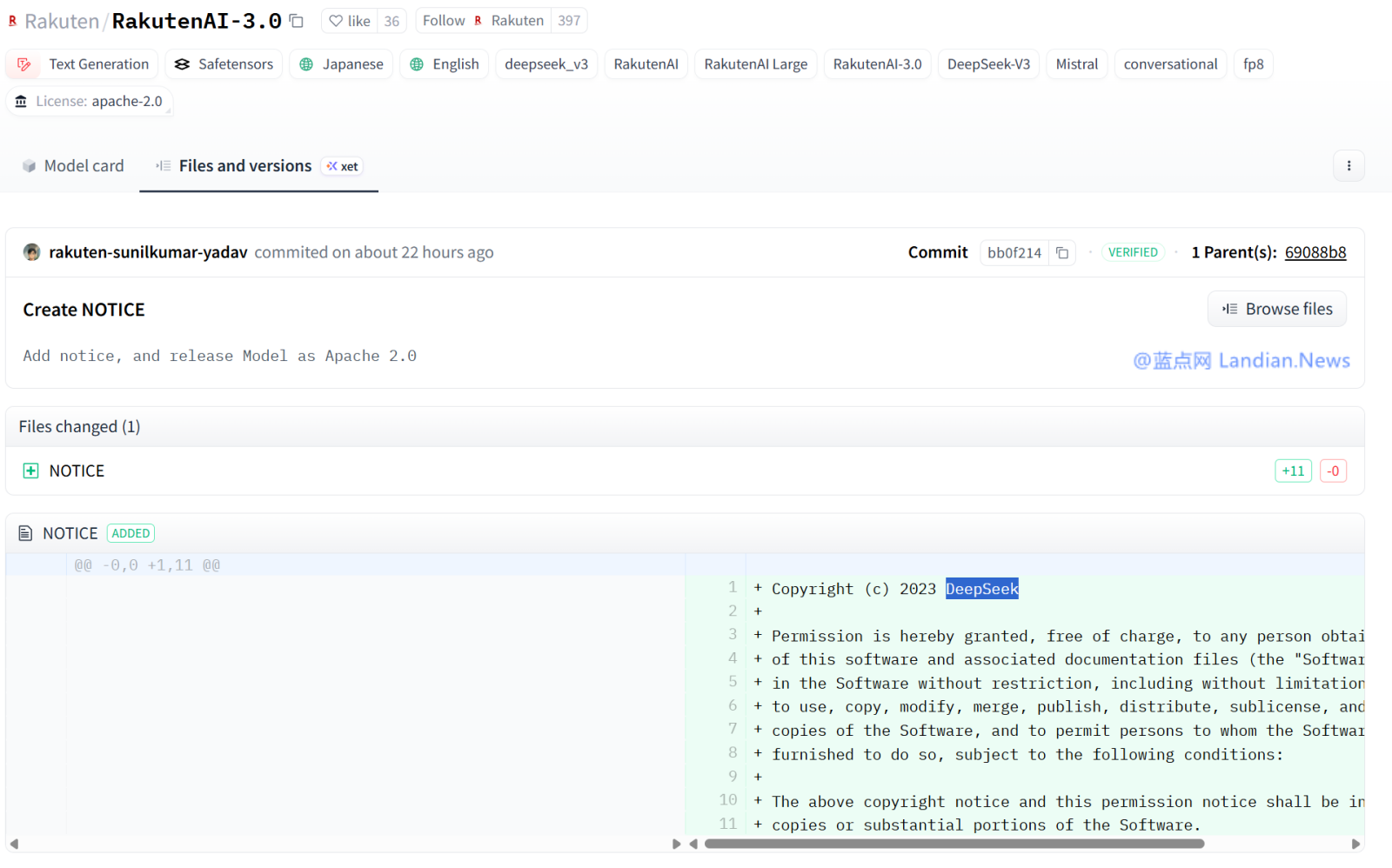The height and width of the screenshot is (868, 1392).
Task: Click the NOTICE file document icon
Action: tap(25, 533)
